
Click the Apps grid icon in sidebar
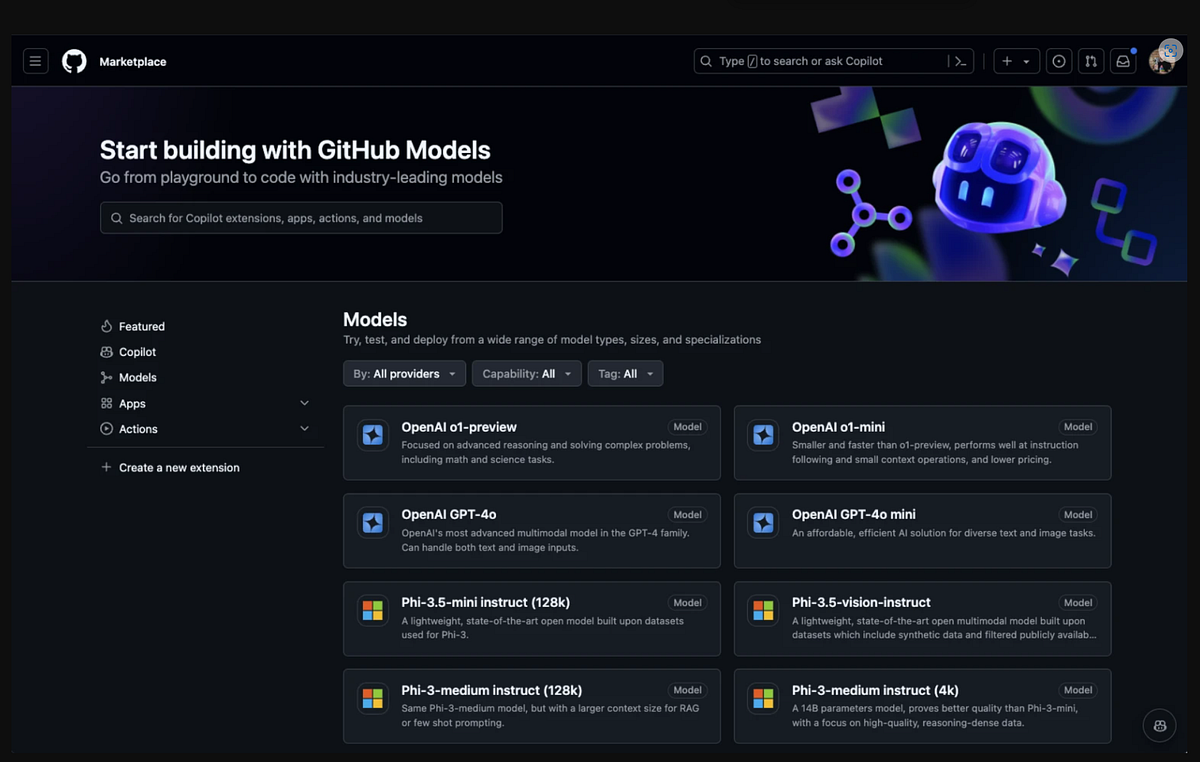tap(106, 403)
